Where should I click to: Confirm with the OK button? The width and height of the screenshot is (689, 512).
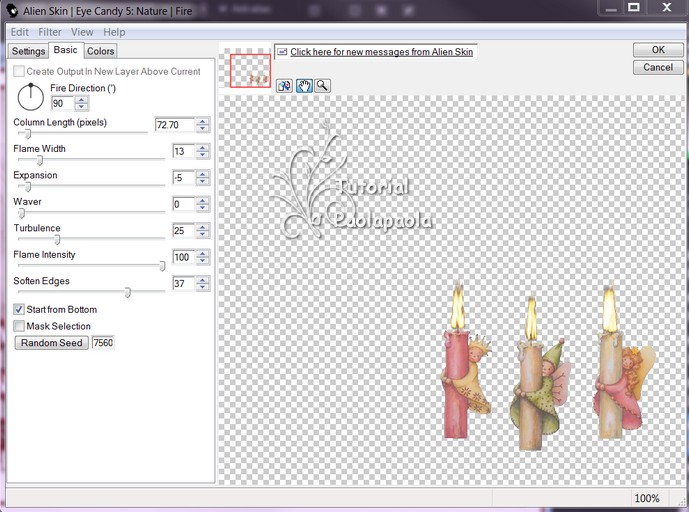tap(658, 50)
